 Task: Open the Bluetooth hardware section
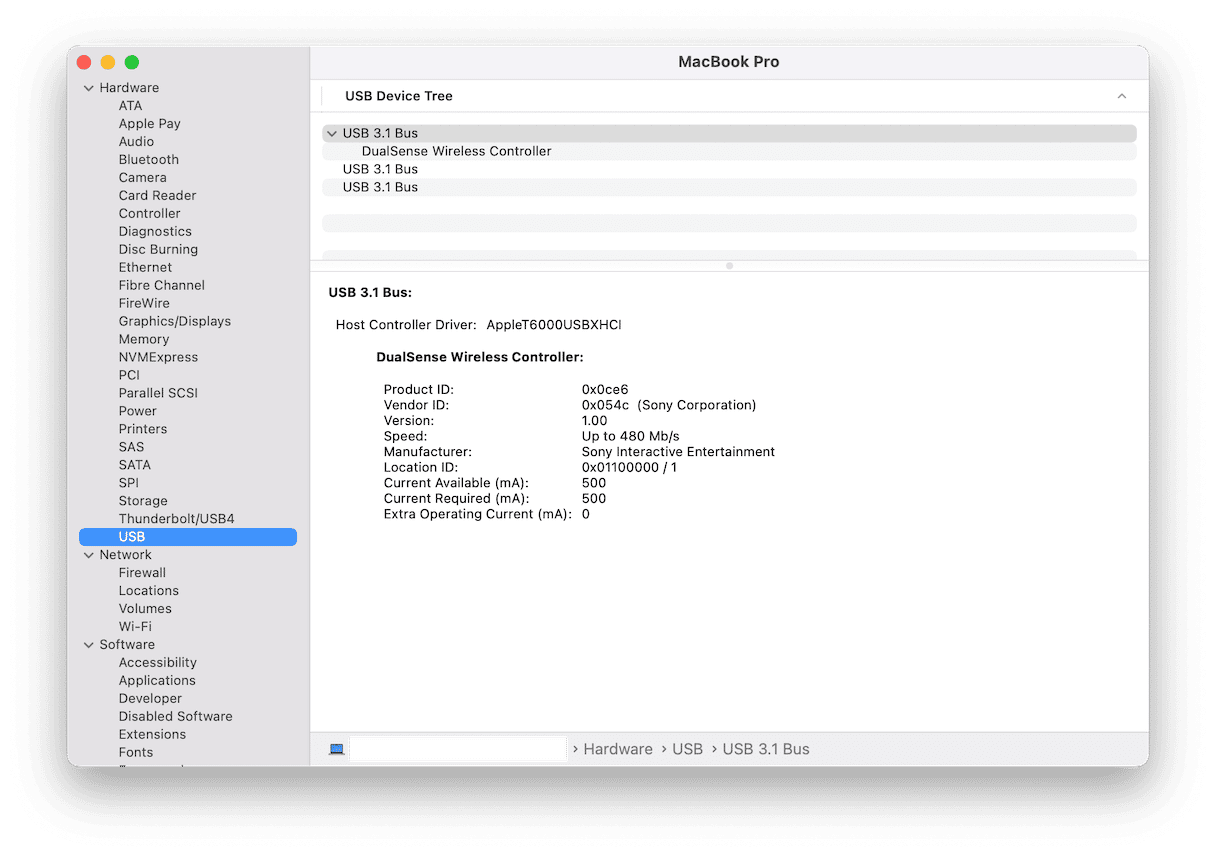coord(149,160)
